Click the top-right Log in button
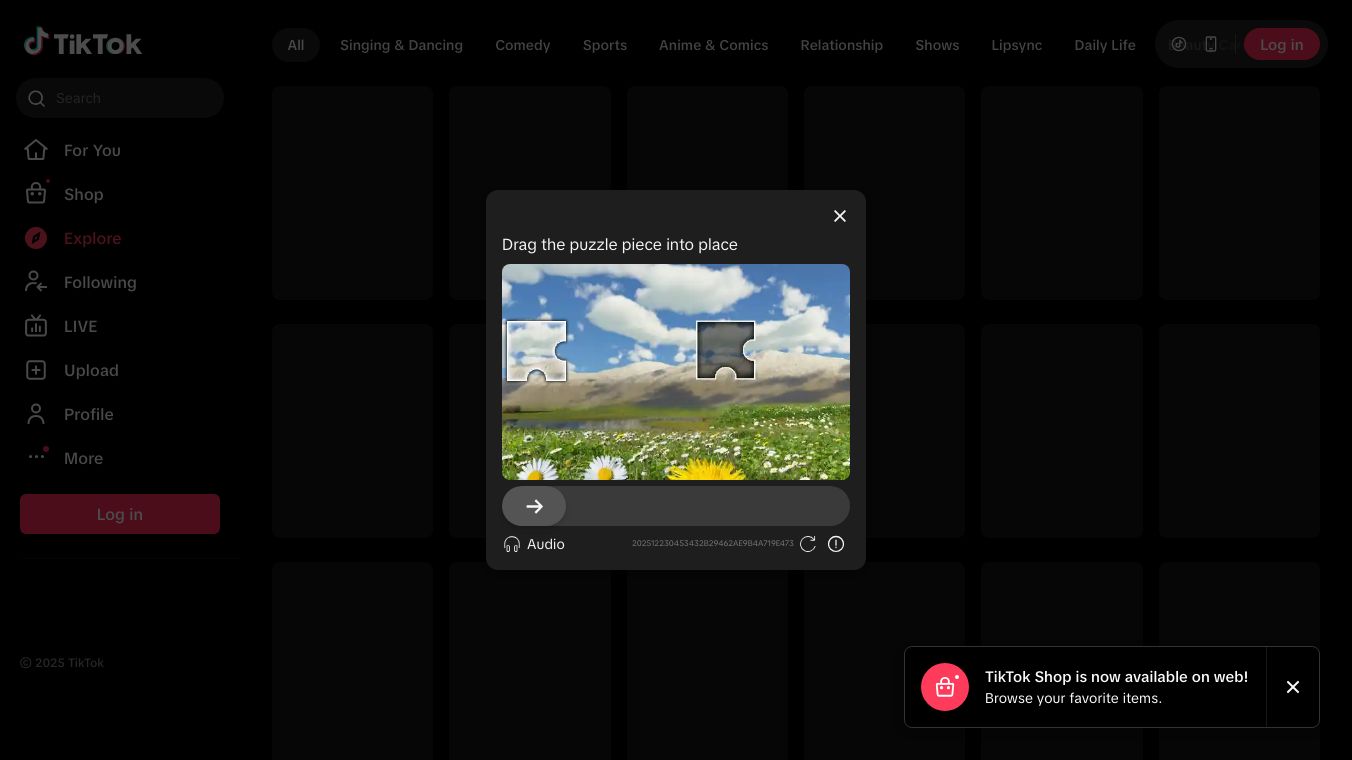This screenshot has width=1352, height=760. 1281,45
